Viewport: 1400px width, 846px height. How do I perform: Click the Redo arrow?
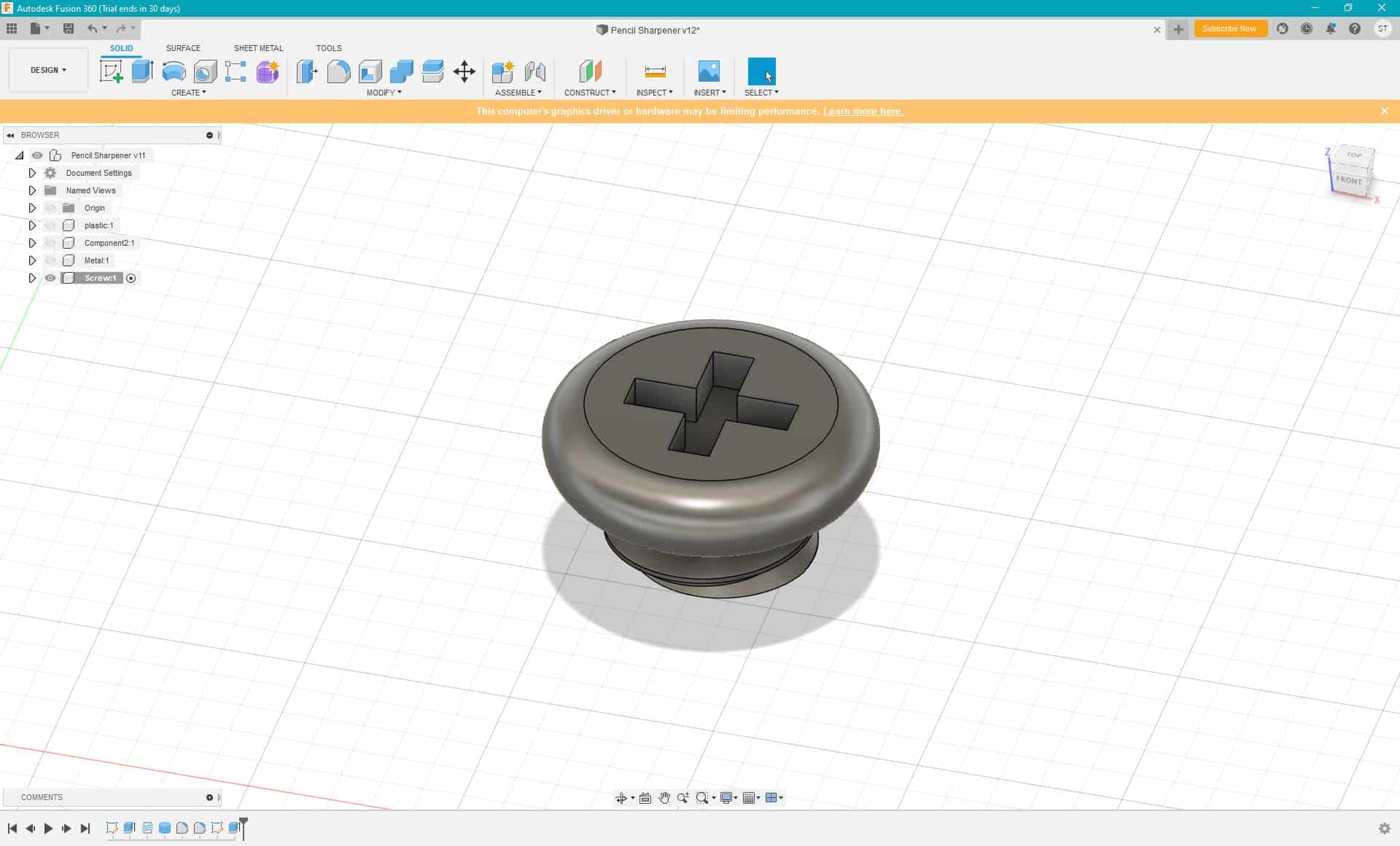(x=121, y=28)
